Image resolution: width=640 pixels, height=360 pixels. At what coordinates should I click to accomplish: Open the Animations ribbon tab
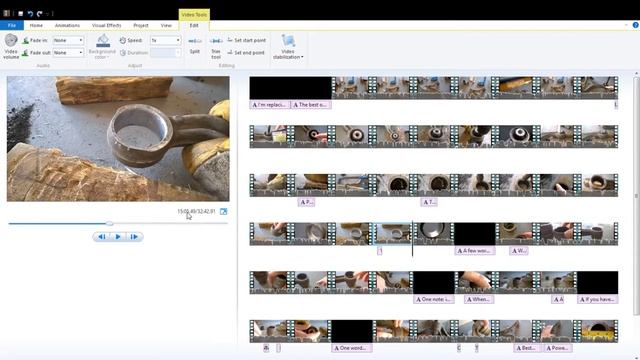67,25
